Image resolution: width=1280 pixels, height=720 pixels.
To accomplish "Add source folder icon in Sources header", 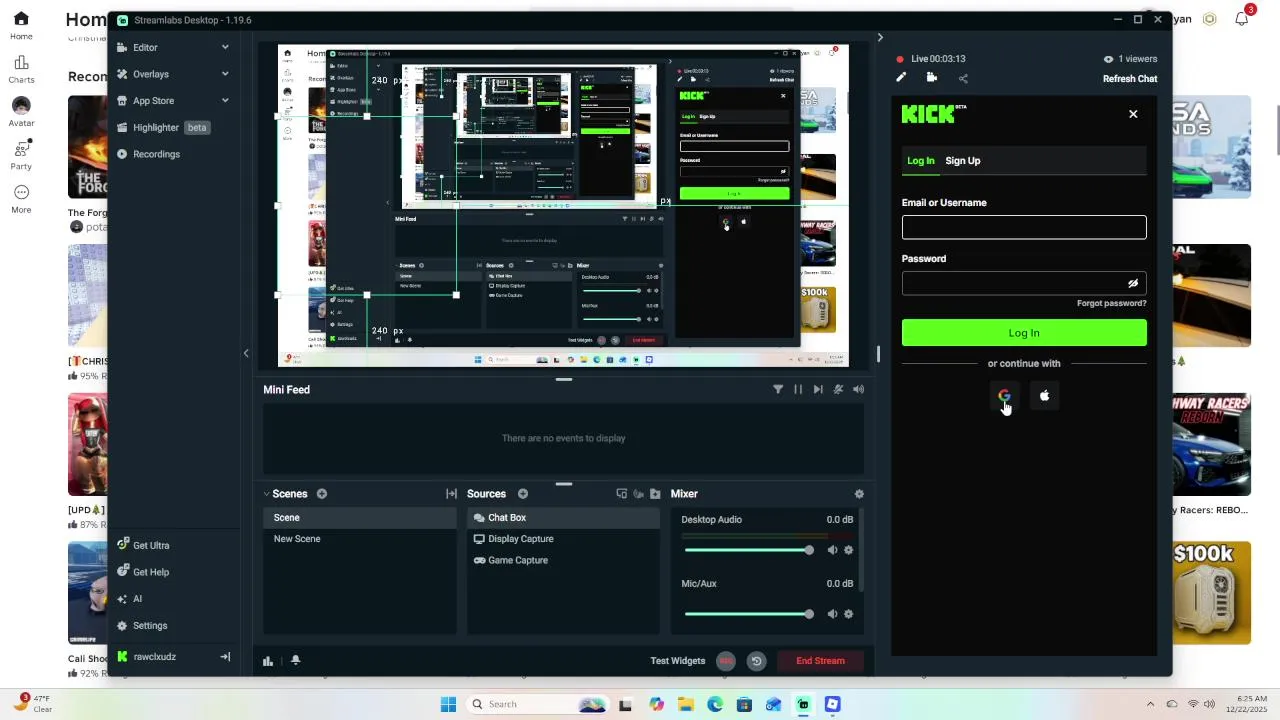I will [655, 494].
